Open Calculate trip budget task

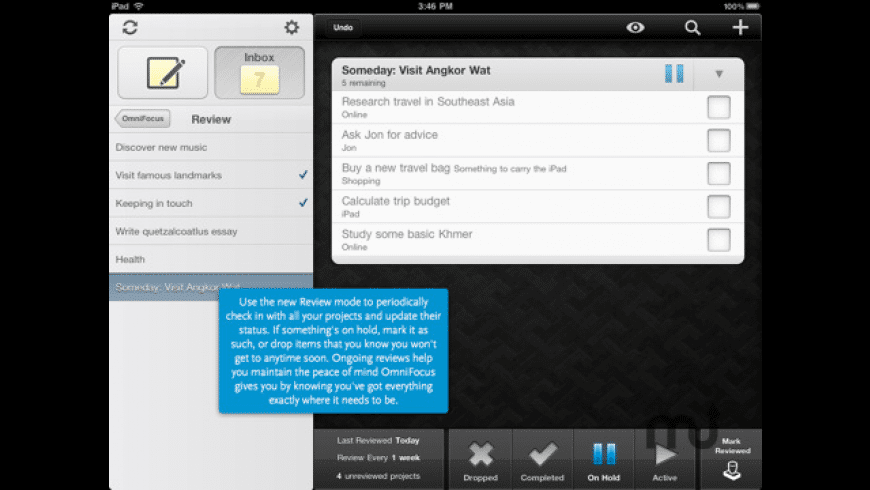click(396, 201)
